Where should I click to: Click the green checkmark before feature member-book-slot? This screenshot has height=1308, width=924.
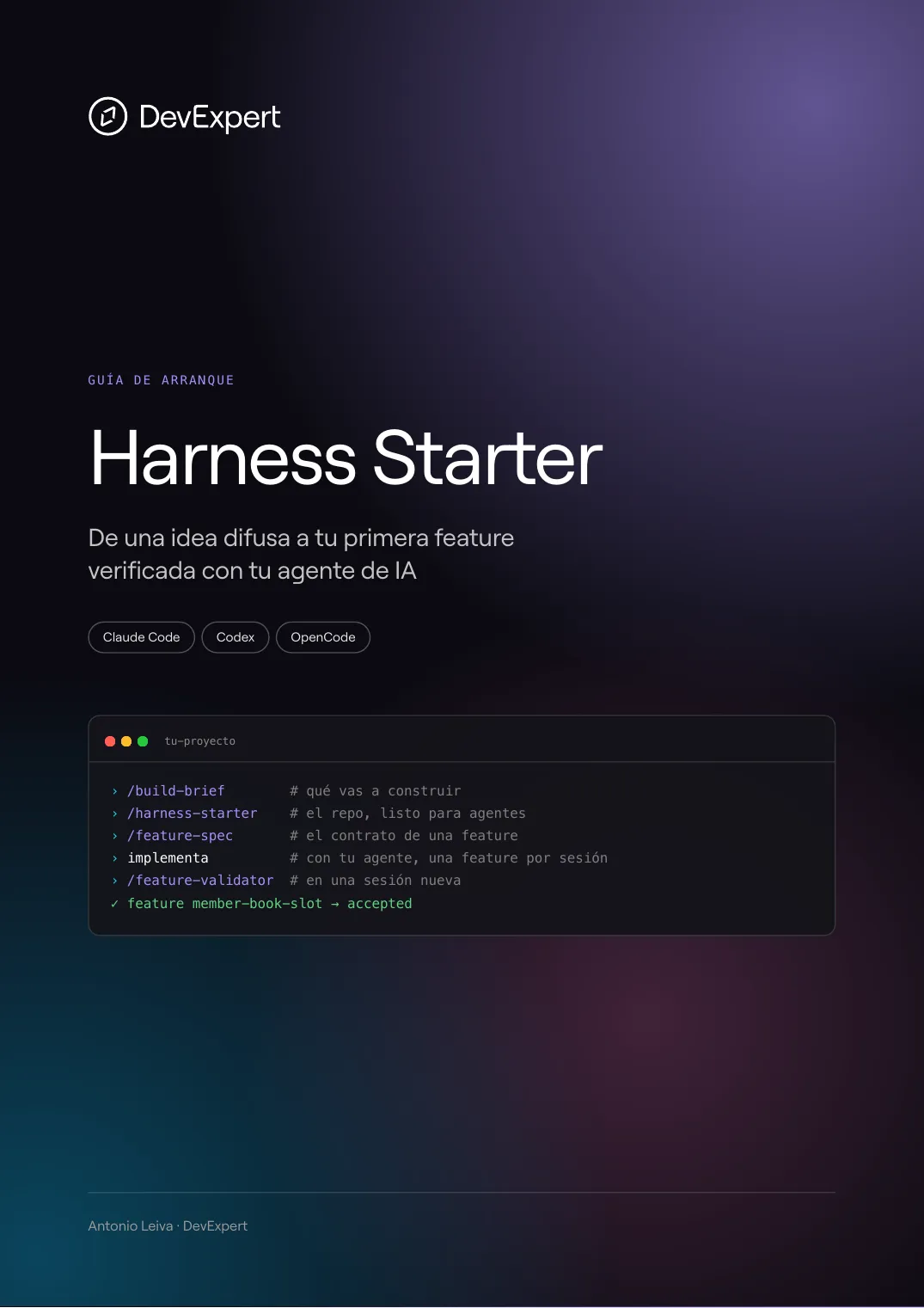pos(114,904)
